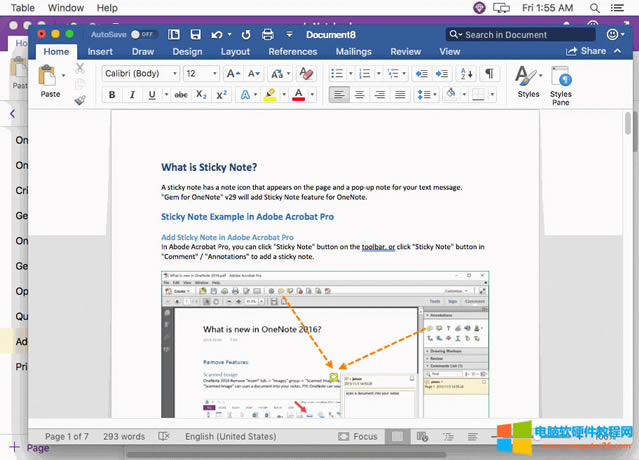639x460 pixels.
Task: Open the References ribbon tab
Action: coord(292,51)
